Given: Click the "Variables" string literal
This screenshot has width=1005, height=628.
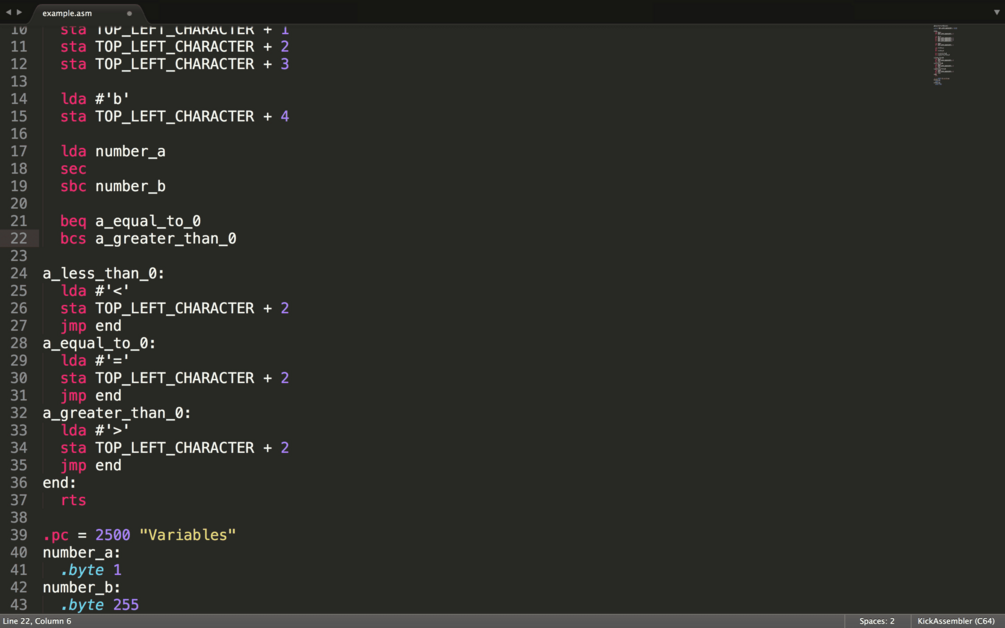Looking at the screenshot, I should pos(188,535).
